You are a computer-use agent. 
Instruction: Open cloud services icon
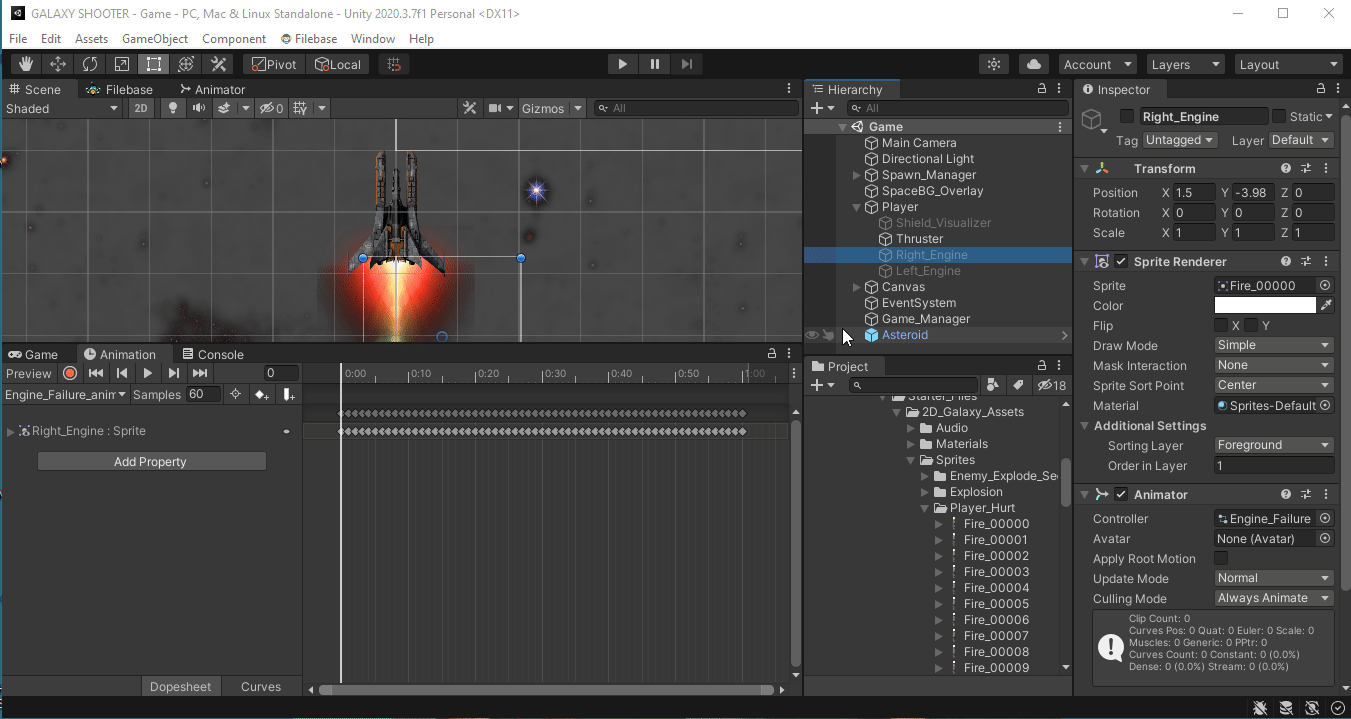pos(1033,64)
